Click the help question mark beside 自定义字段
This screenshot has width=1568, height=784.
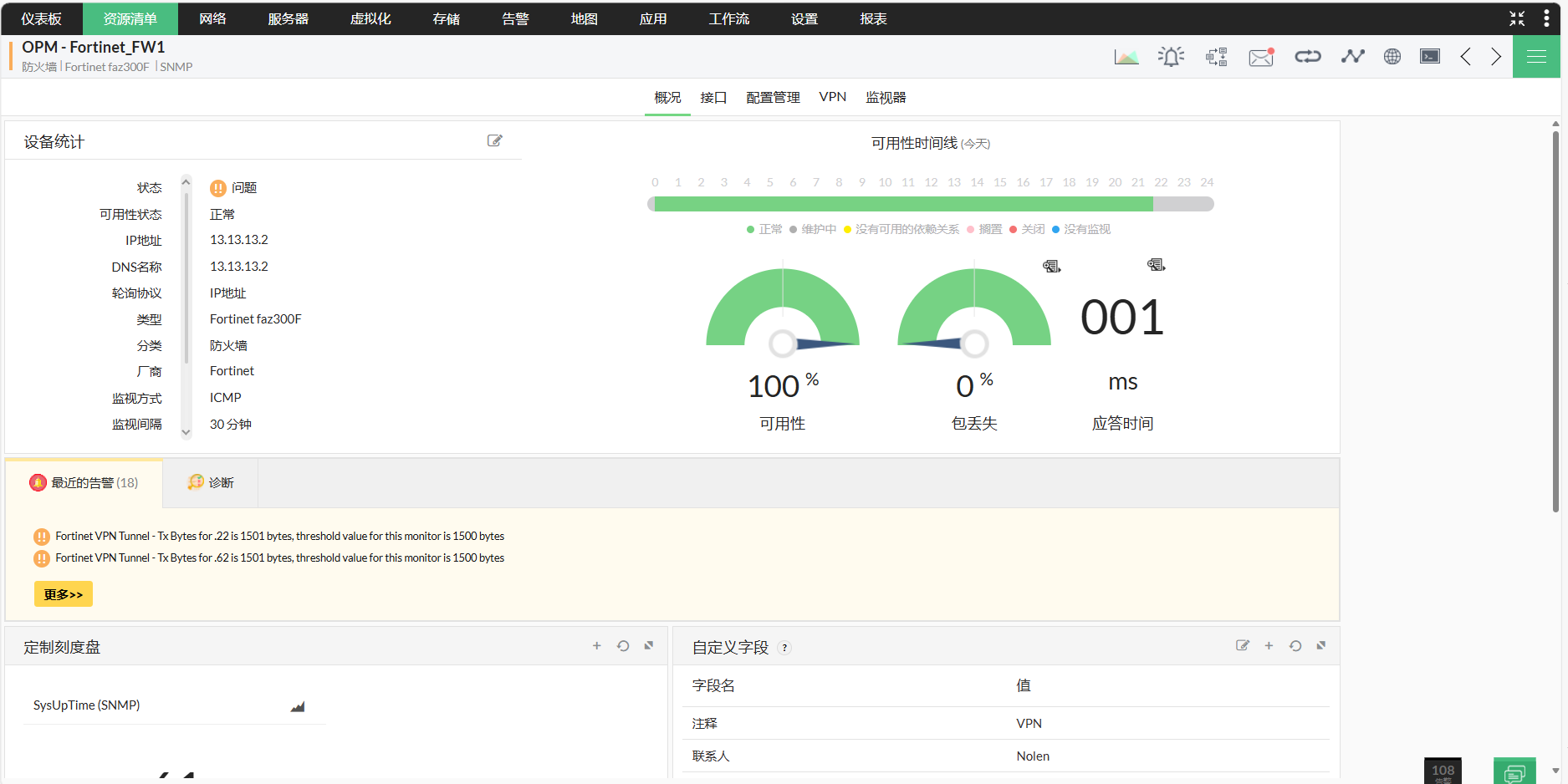[784, 648]
